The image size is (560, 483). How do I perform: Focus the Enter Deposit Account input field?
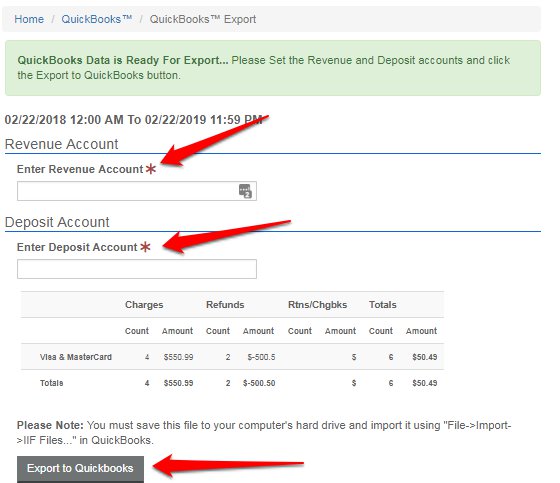pyautogui.click(x=137, y=269)
